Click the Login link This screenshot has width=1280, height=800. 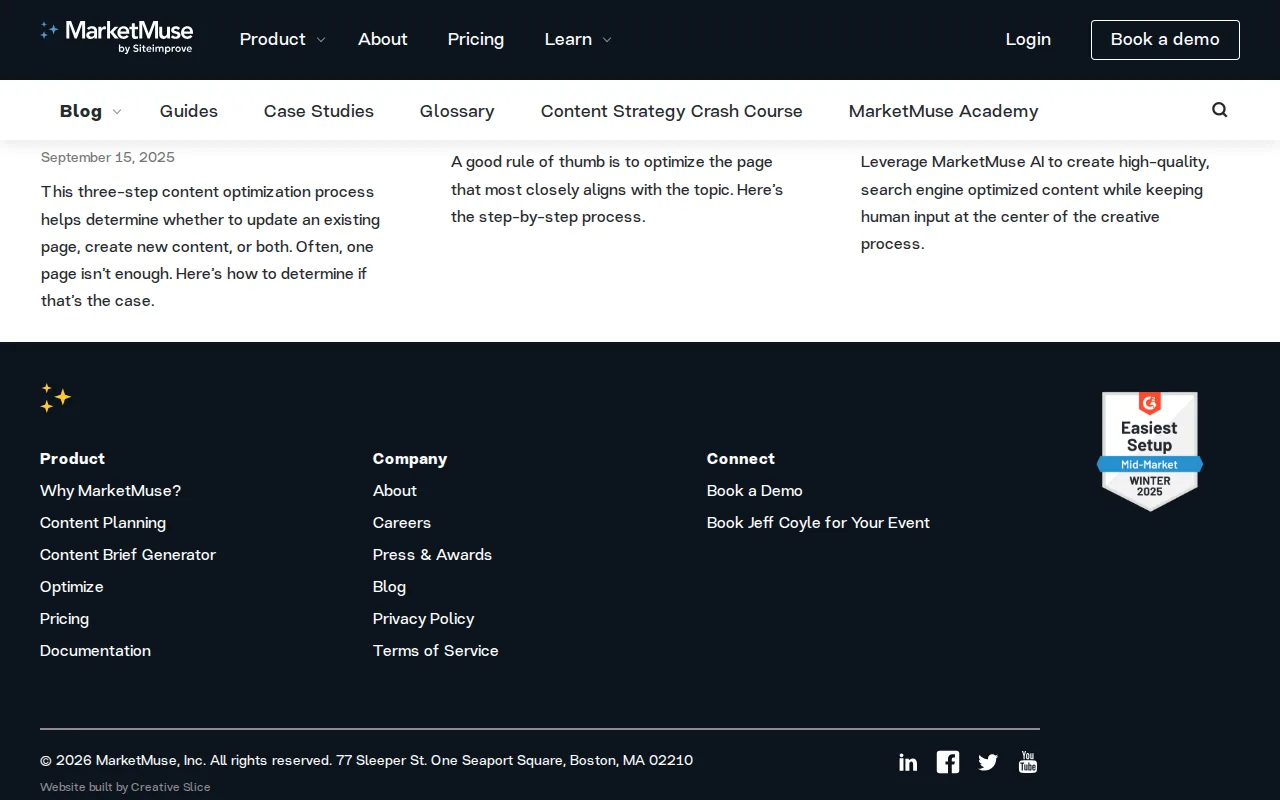[1028, 39]
